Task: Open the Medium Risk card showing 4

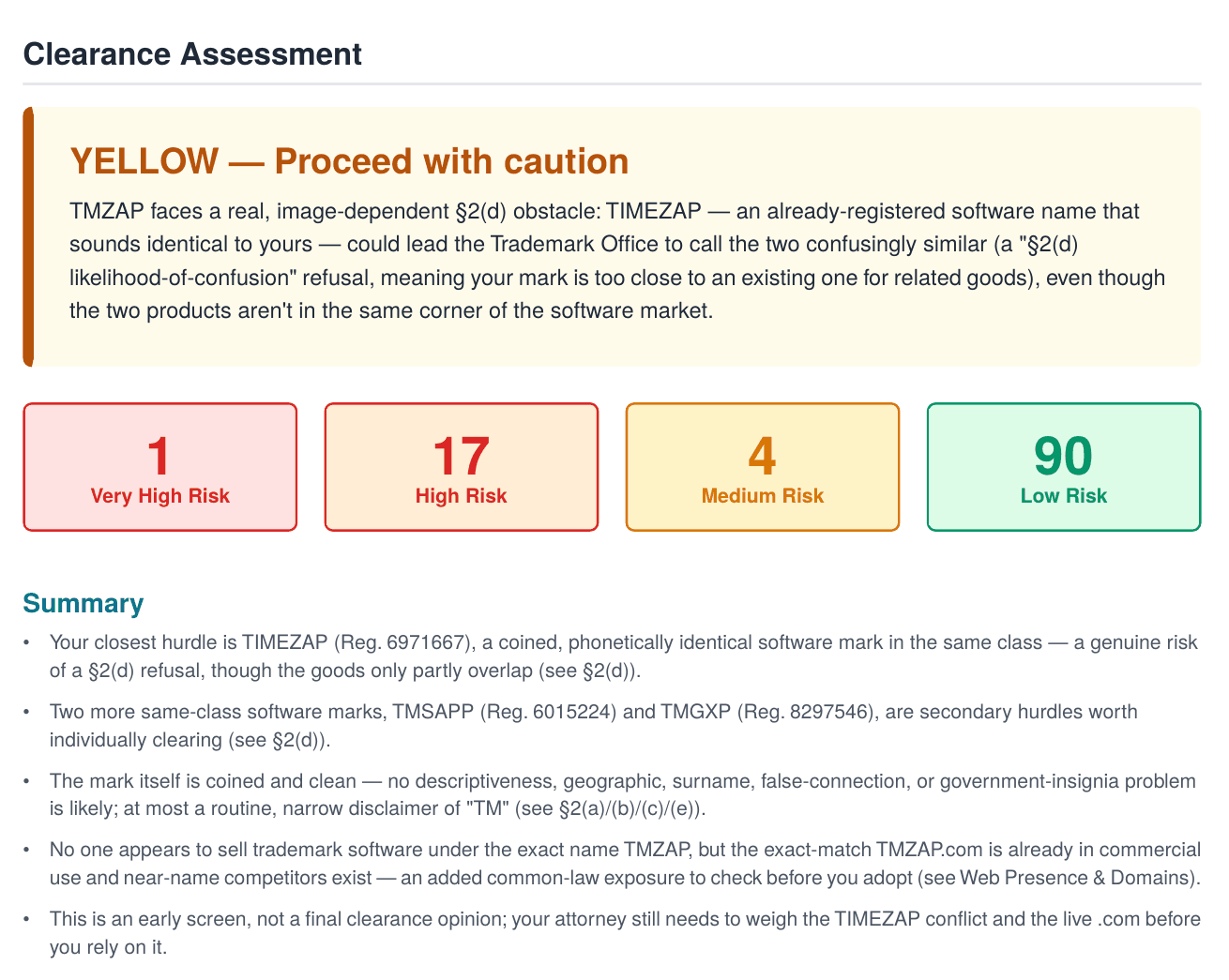Action: point(762,467)
